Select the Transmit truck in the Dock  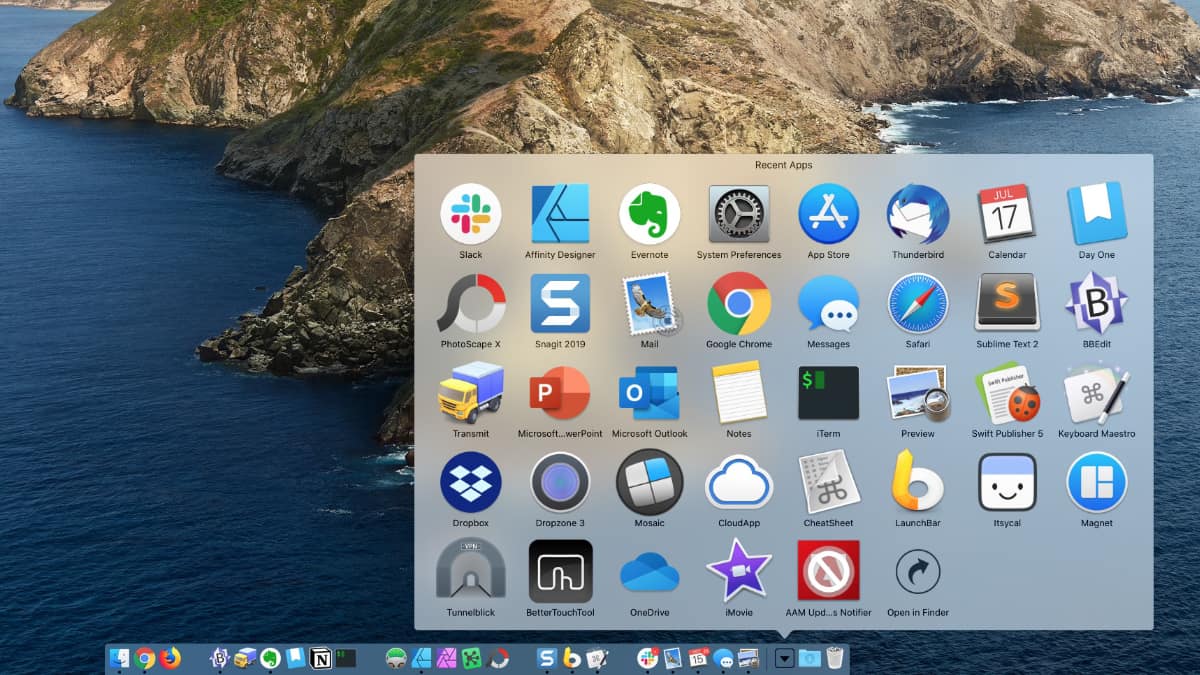pyautogui.click(x=245, y=657)
